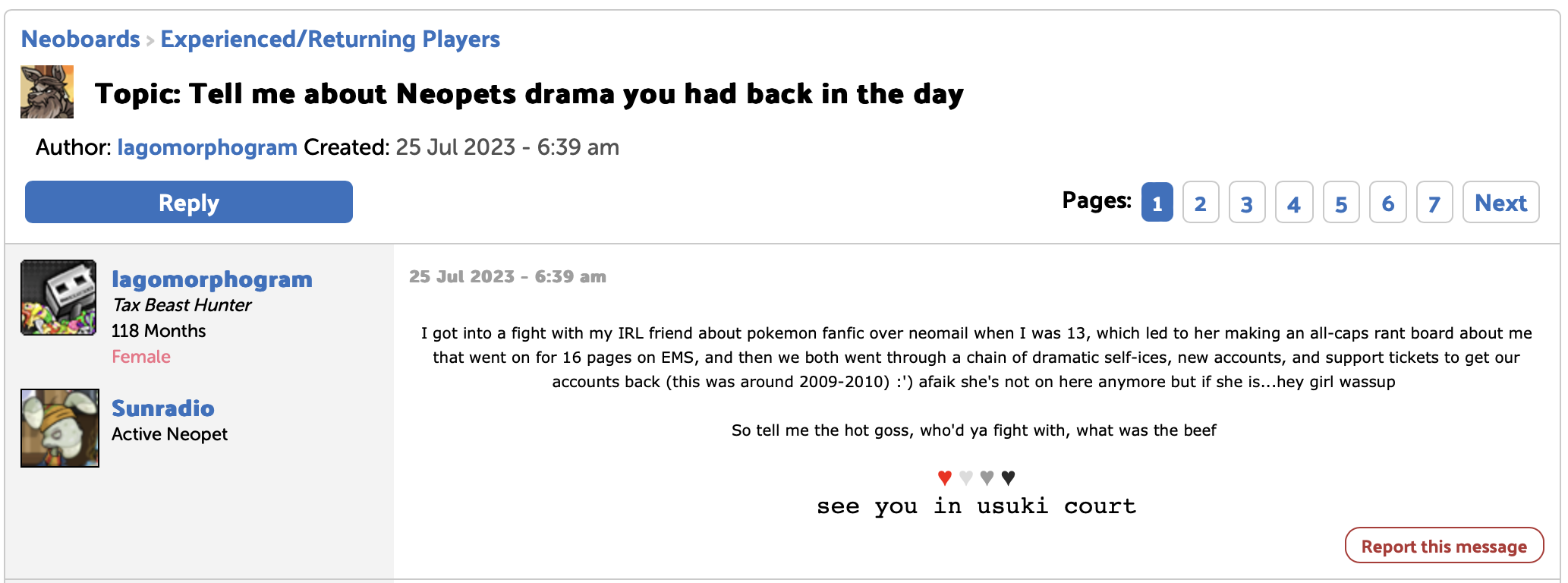Screen dimensions: 1568x583
Task: Select page 1 in pagination
Action: point(1157,203)
